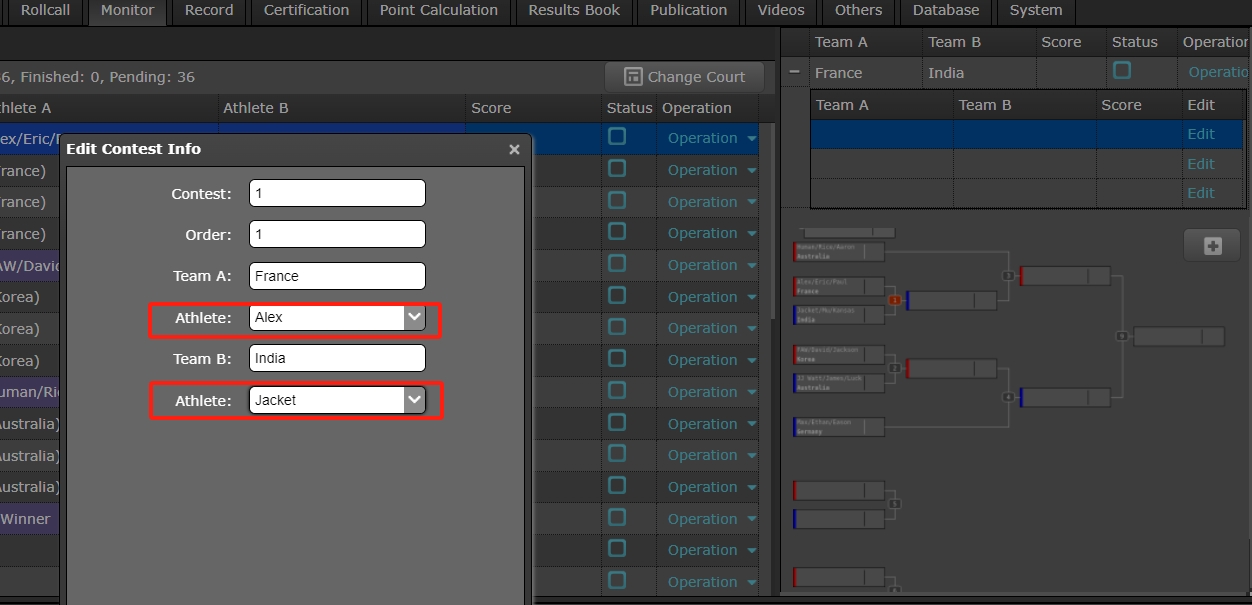Switch to the Point Calculation tab
The image size is (1252, 605).
pos(438,11)
